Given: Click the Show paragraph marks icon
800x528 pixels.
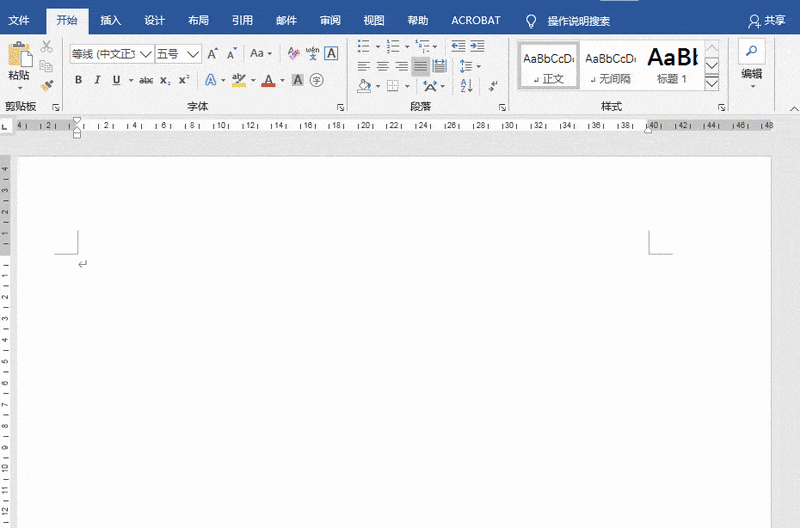Looking at the screenshot, I should 493,87.
